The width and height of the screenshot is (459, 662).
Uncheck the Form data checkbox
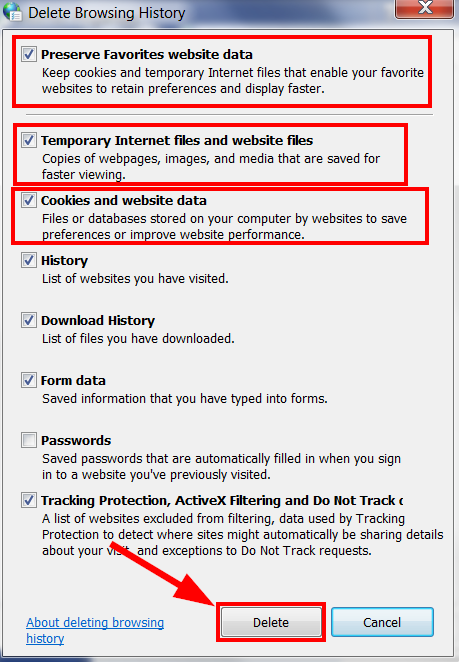point(29,380)
